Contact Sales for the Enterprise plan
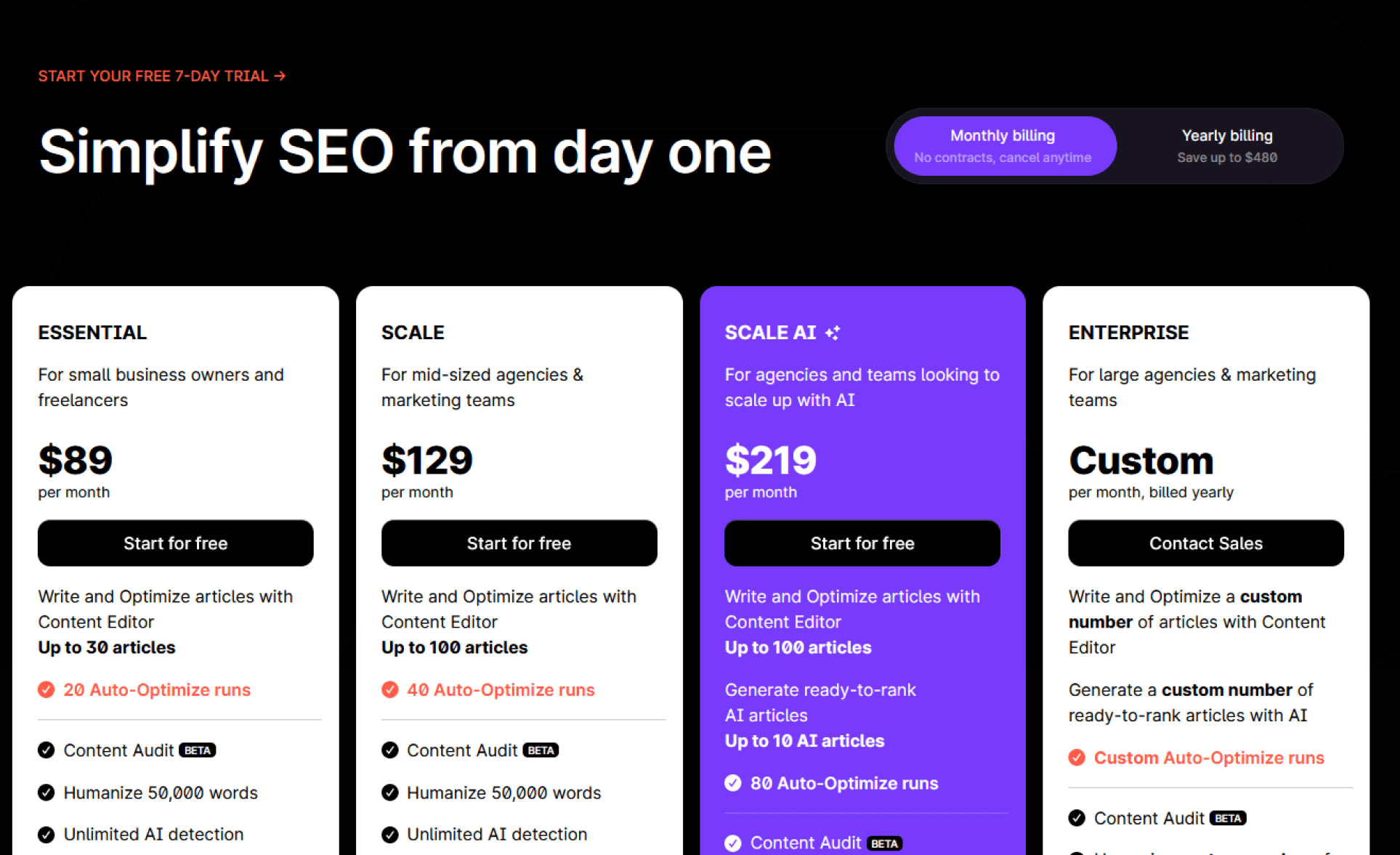 (x=1206, y=543)
